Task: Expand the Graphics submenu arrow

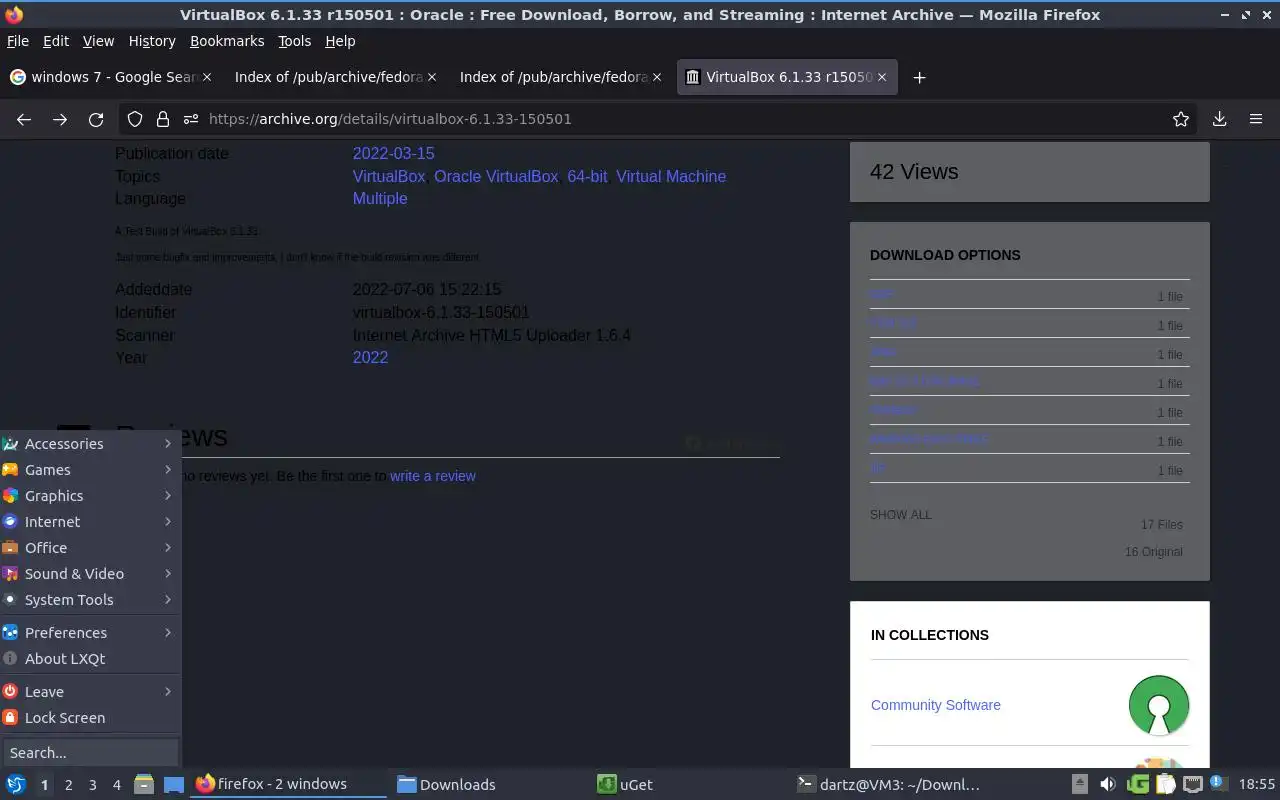Action: 168,495
